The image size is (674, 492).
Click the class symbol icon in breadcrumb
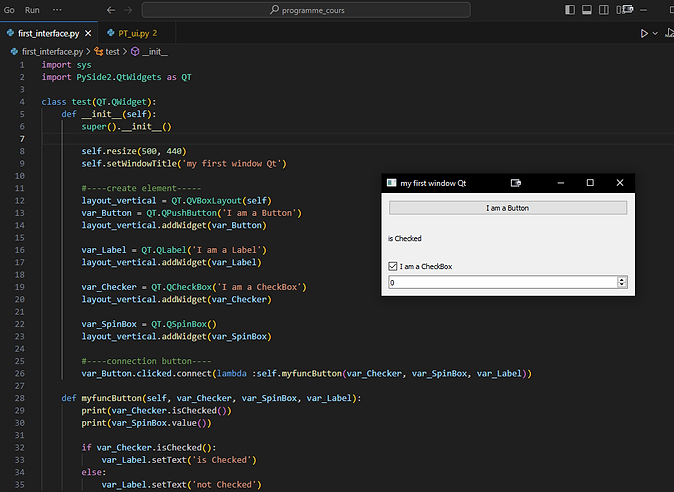[x=99, y=52]
